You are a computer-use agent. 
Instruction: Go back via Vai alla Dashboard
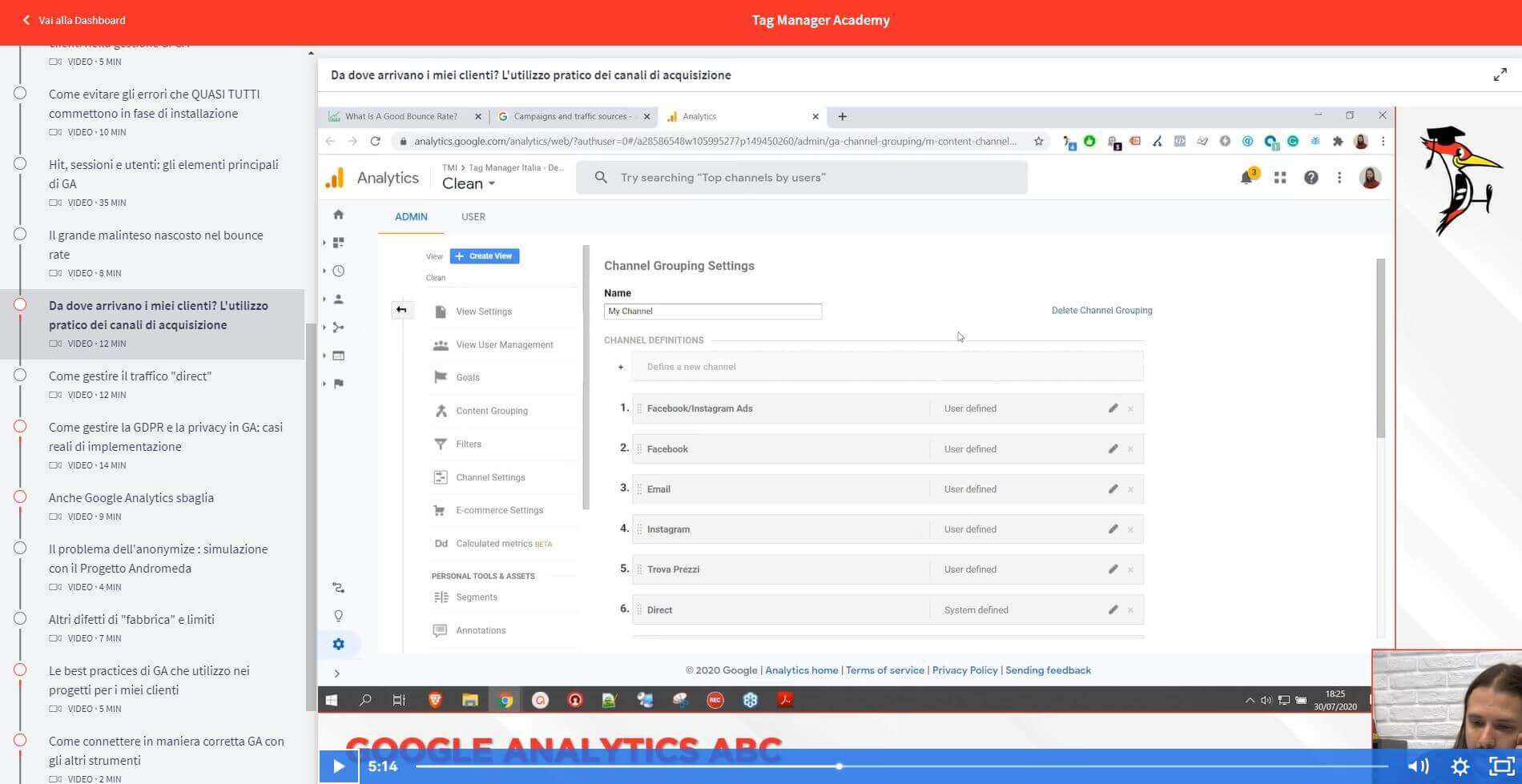coord(74,20)
